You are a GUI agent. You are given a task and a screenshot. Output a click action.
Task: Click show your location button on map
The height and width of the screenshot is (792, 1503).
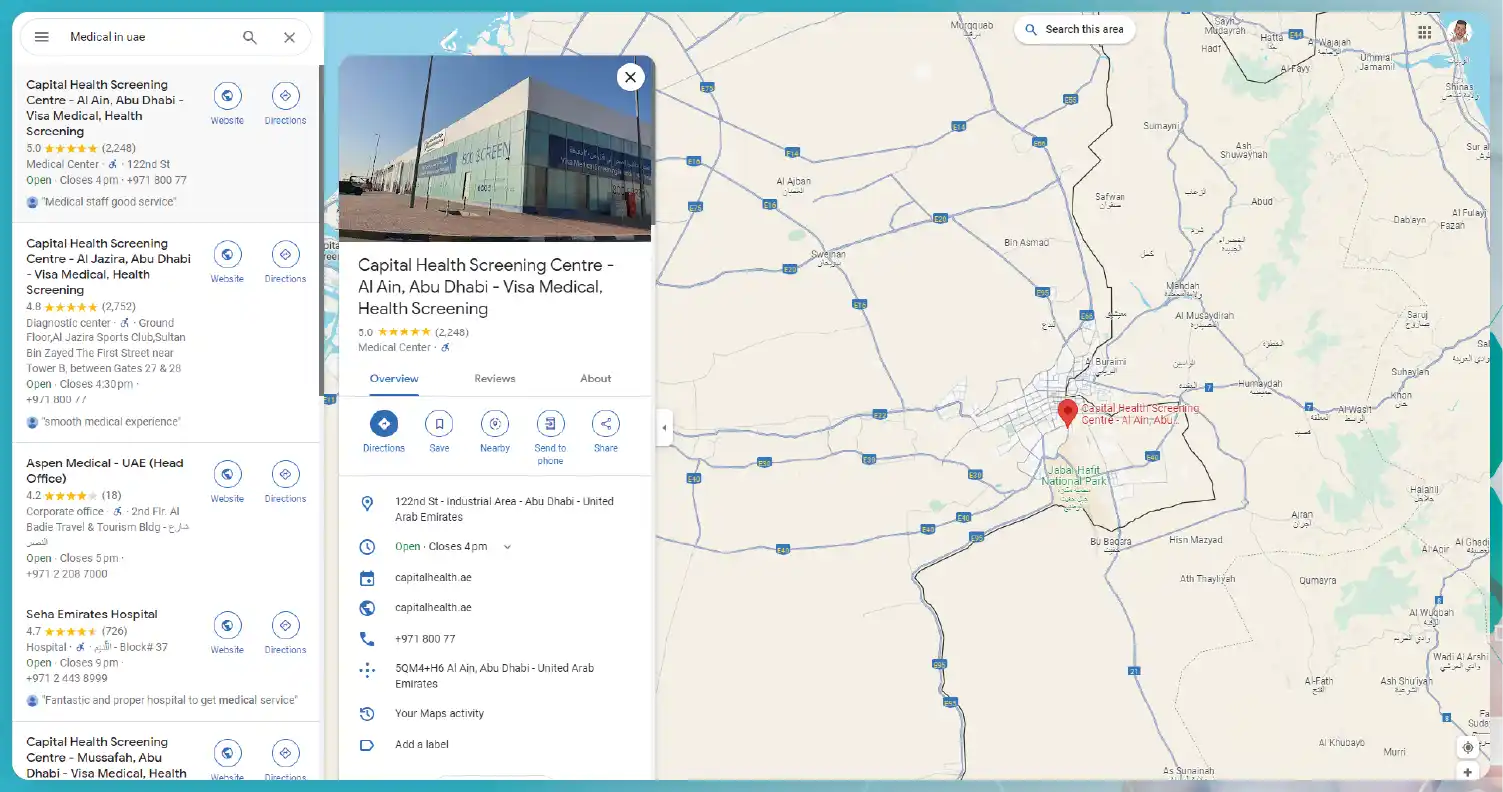point(1468,747)
